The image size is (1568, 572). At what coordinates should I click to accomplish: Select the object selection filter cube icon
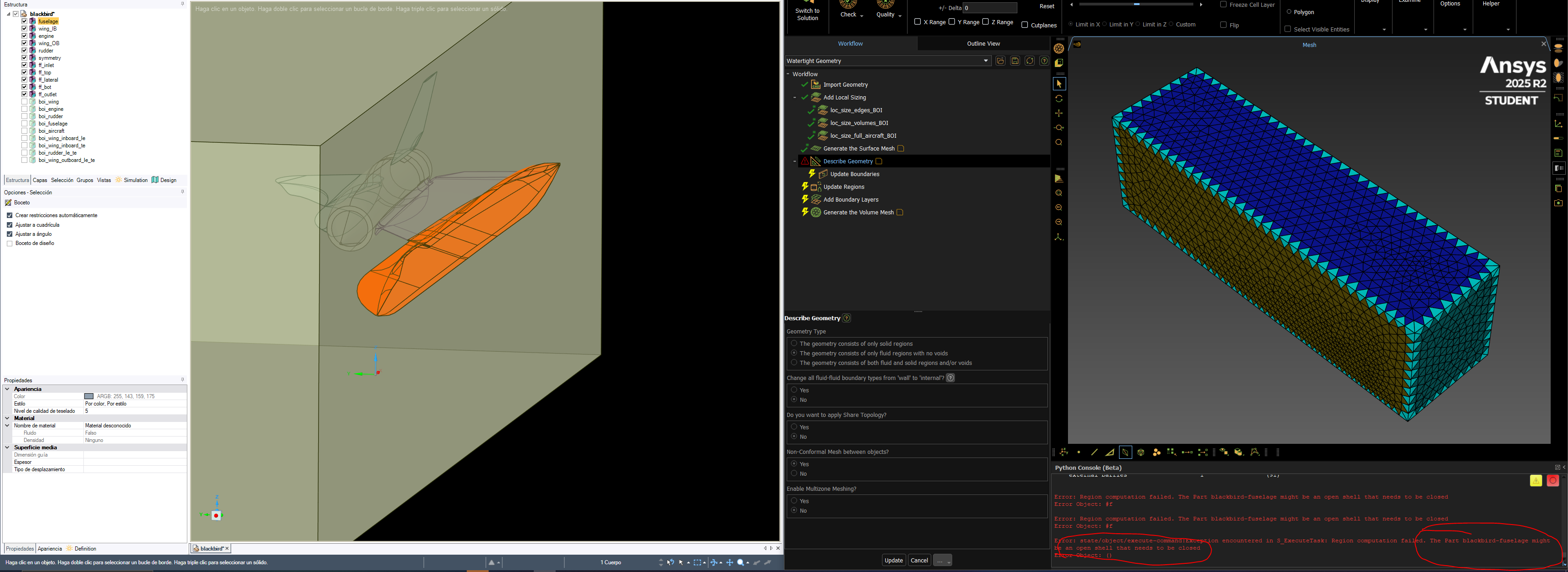(x=1141, y=452)
